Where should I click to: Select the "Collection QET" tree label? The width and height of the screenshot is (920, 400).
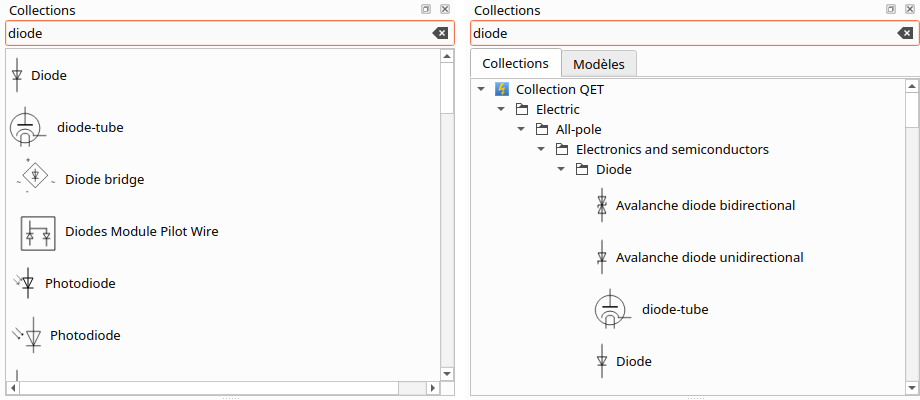560,90
